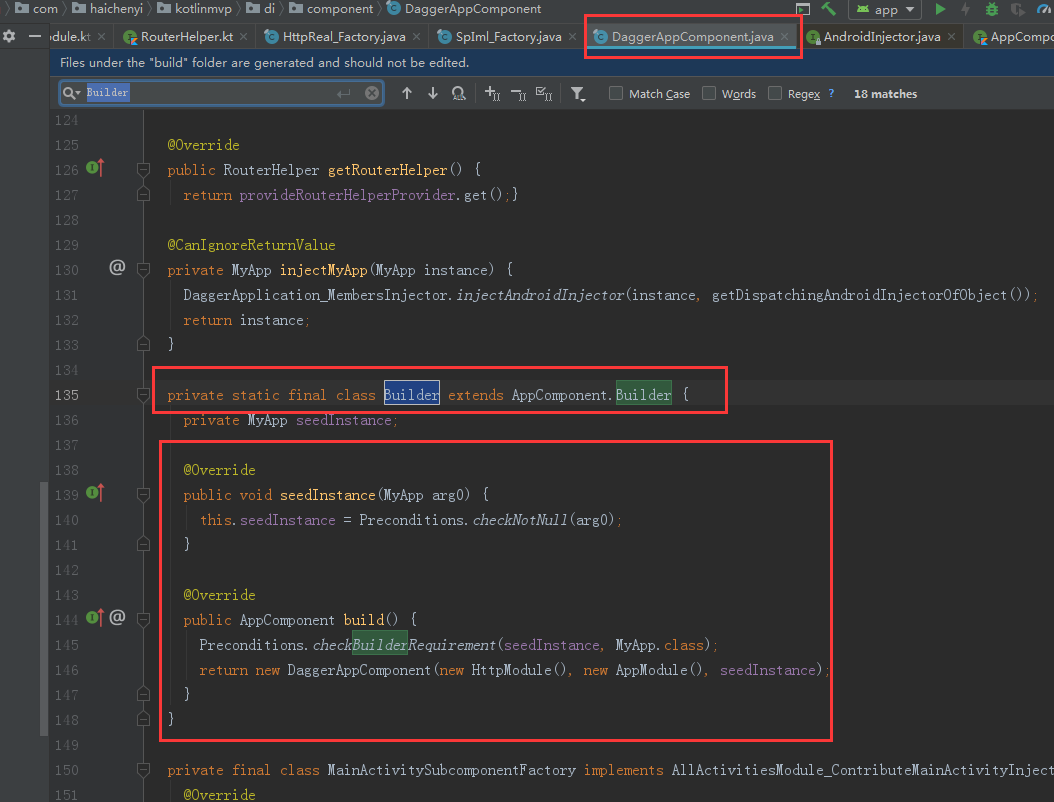Collapse the build method fold at line 144

pyautogui.click(x=143, y=620)
